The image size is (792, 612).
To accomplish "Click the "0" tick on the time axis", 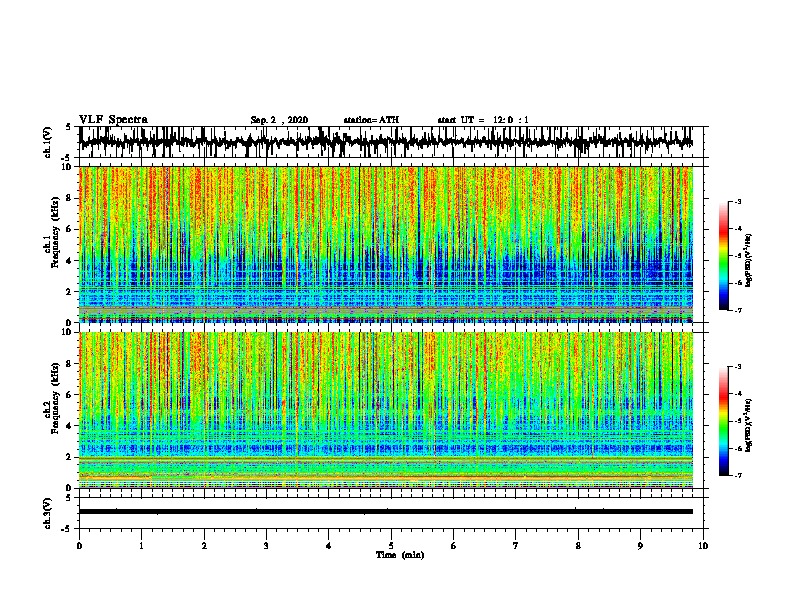I will click(79, 546).
